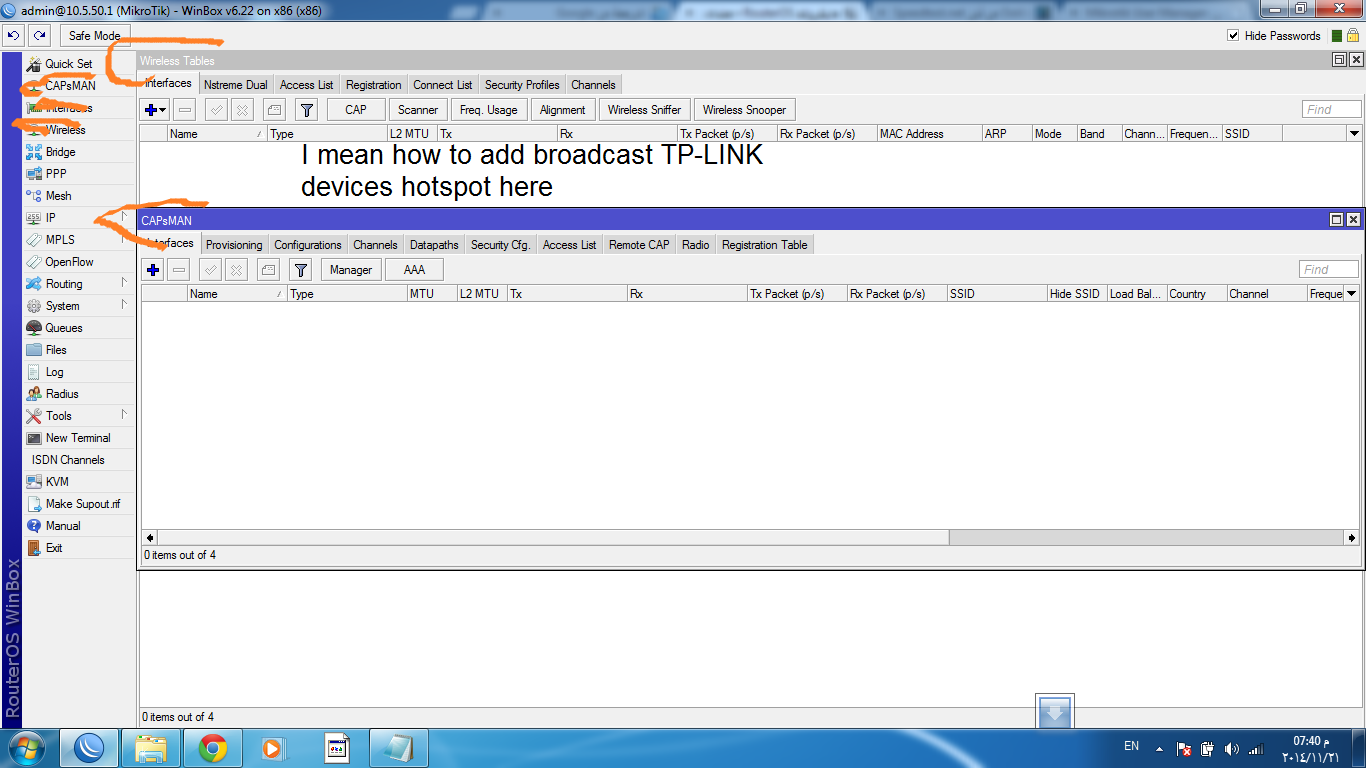Open Windows Explorer from taskbar

click(152, 748)
